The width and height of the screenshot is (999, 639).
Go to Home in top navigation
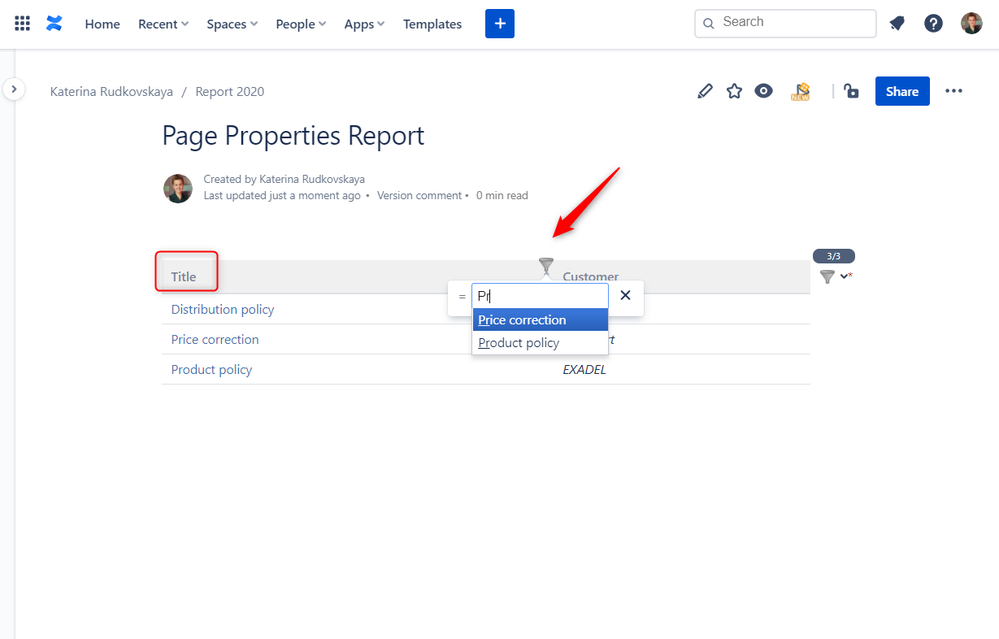[102, 24]
